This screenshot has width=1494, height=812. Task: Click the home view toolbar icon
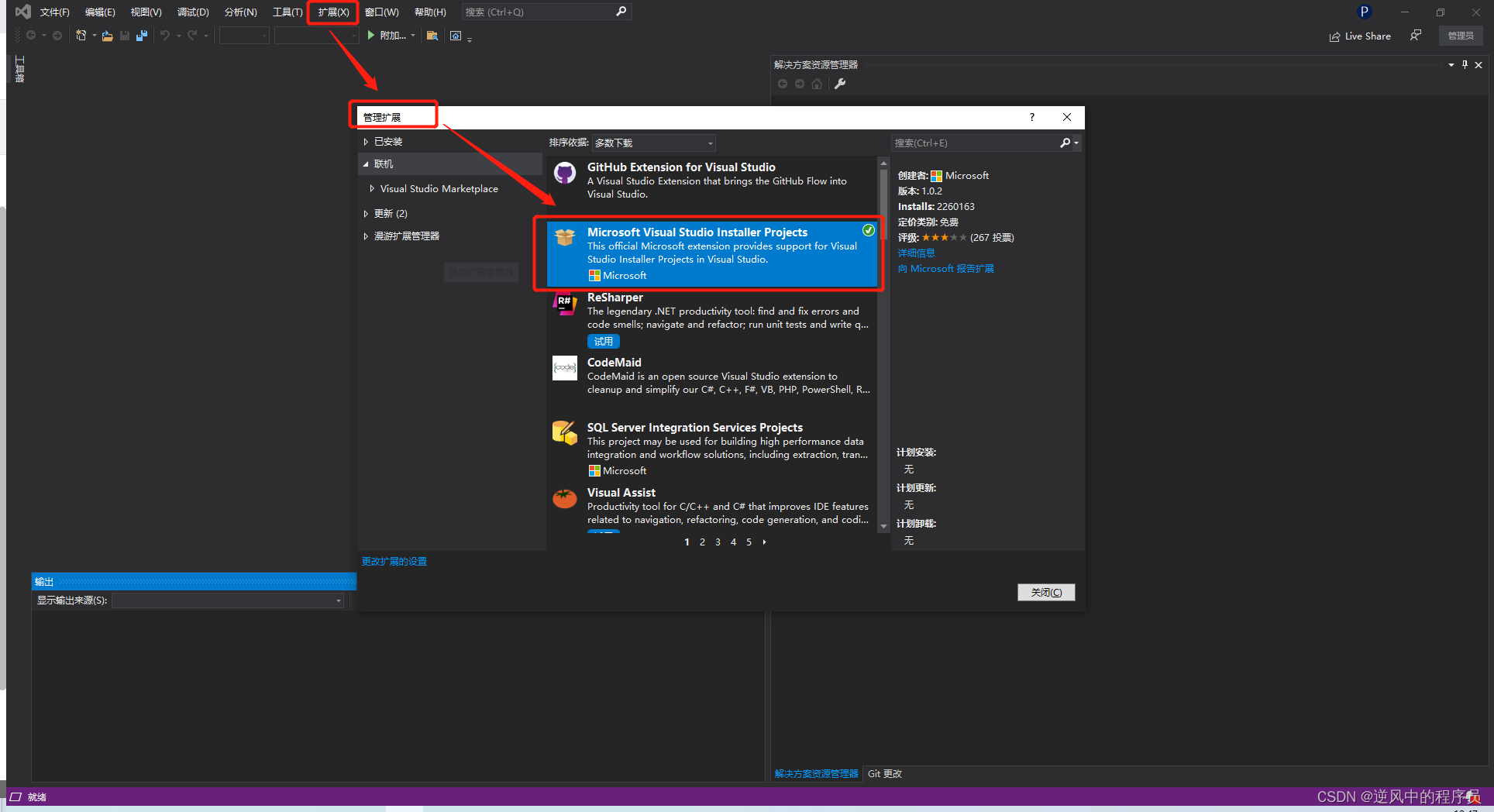point(456,36)
